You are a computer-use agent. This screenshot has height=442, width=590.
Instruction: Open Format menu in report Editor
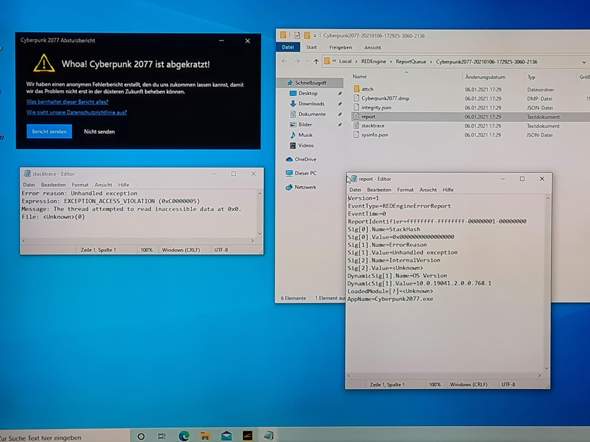point(405,190)
